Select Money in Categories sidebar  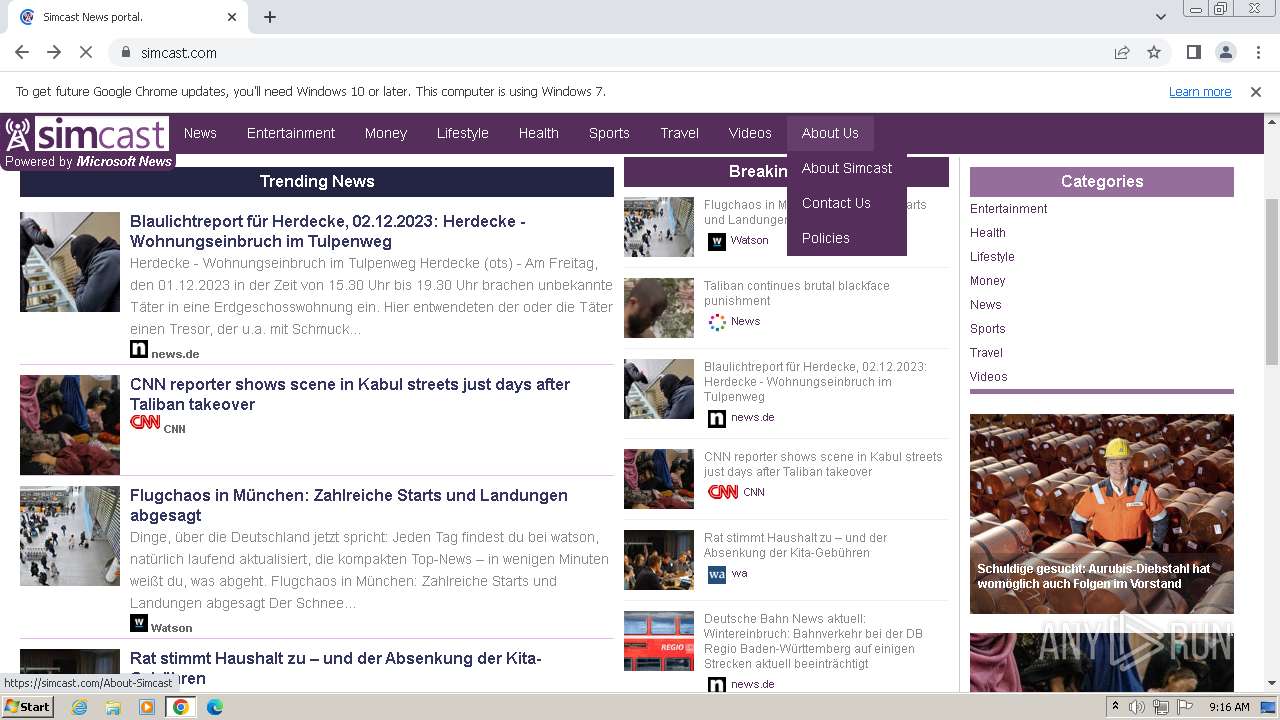tap(988, 281)
